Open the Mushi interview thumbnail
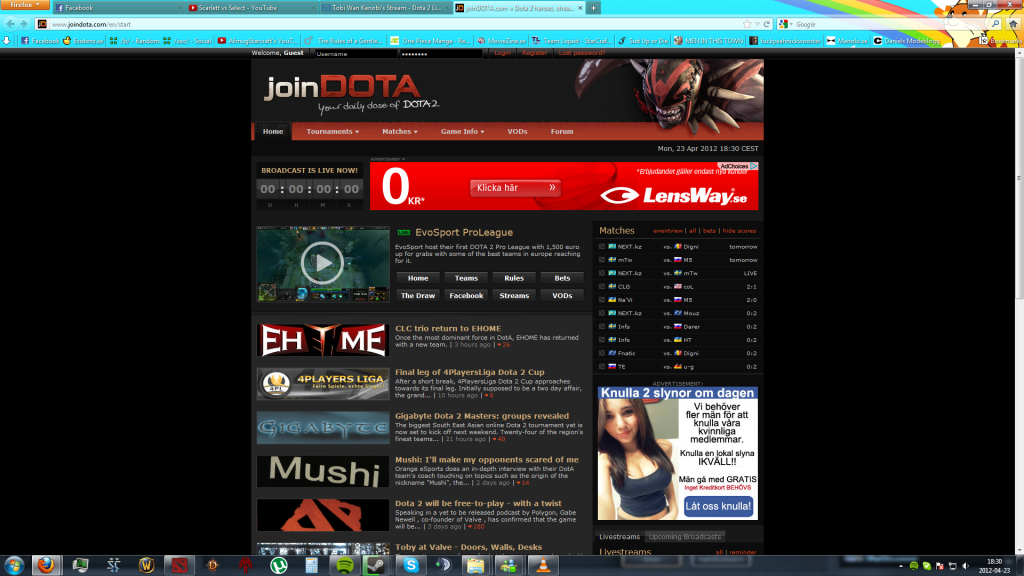 coord(323,472)
